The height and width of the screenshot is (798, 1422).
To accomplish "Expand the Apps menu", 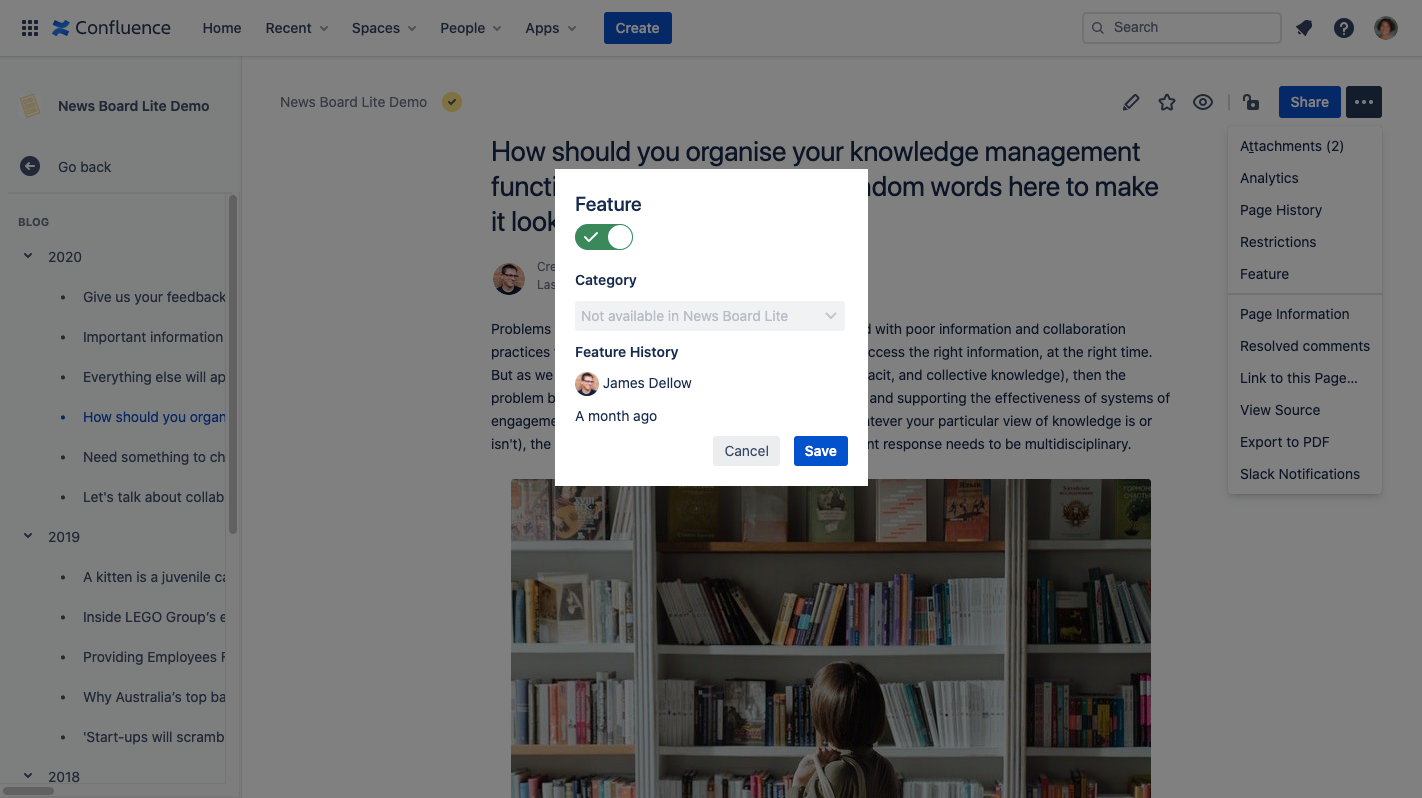I will coord(551,28).
